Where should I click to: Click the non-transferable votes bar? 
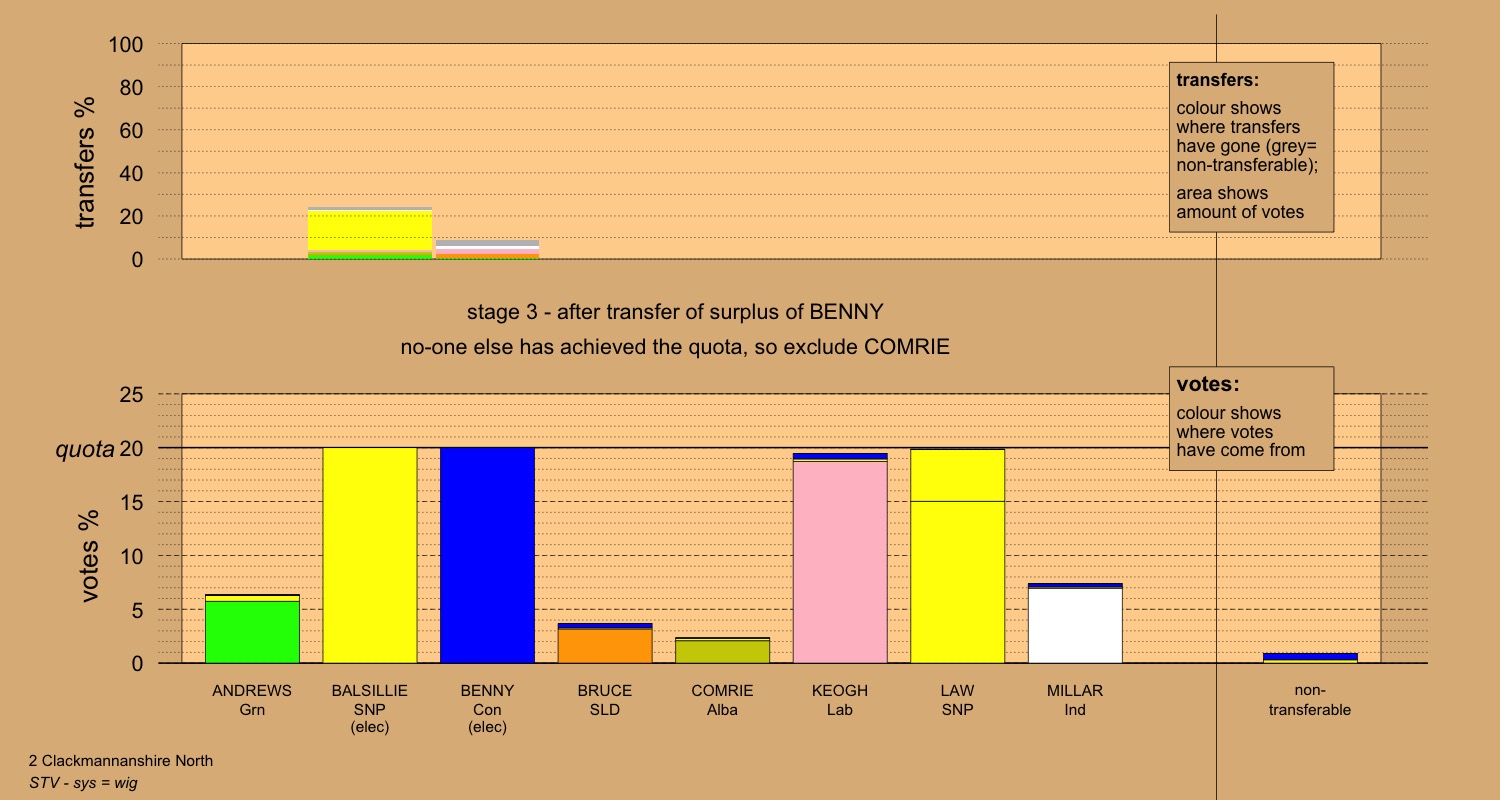pyautogui.click(x=1310, y=658)
